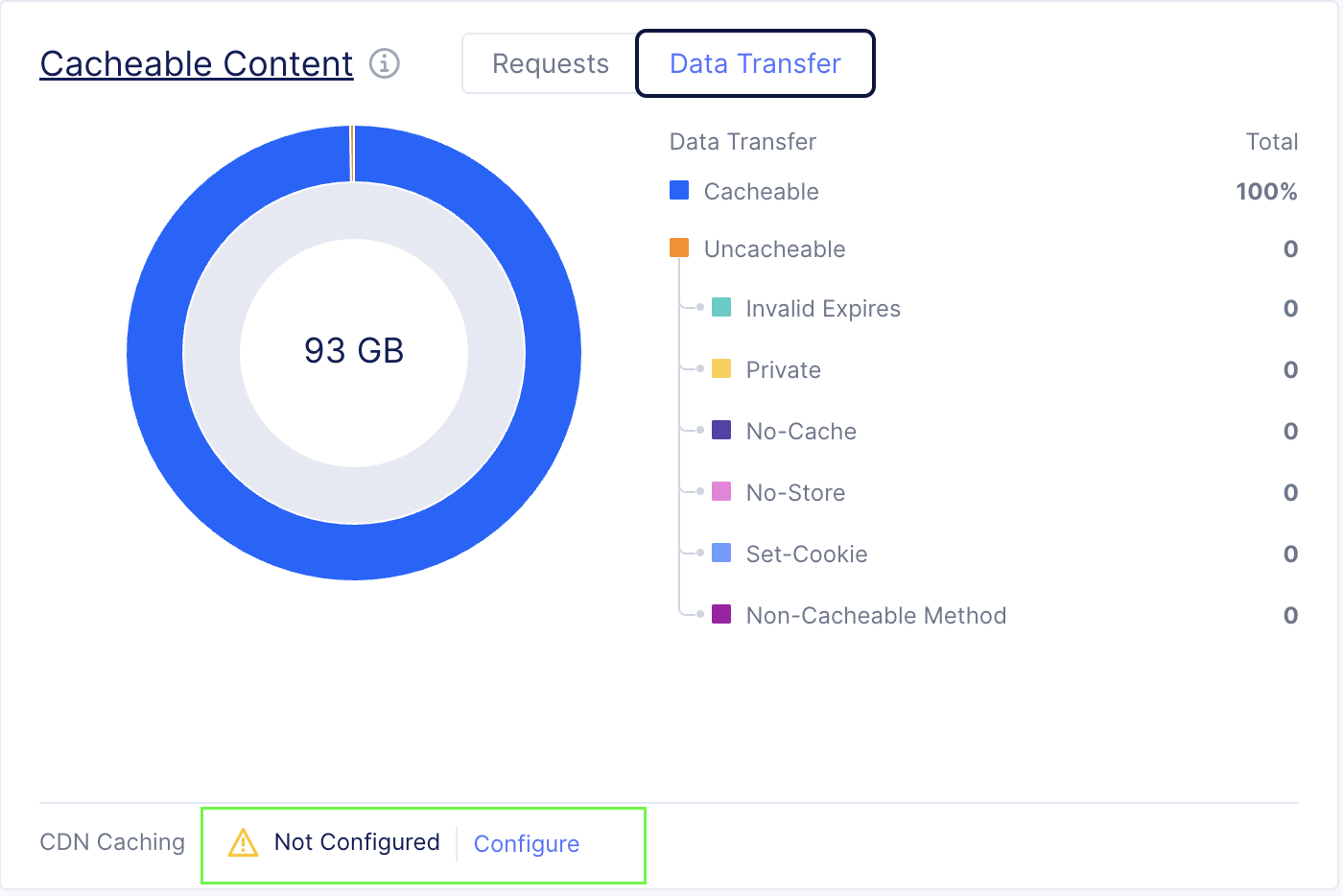Screen dimensions: 1343x896
Task: Open the Configure link for CDN Caching
Action: [526, 843]
